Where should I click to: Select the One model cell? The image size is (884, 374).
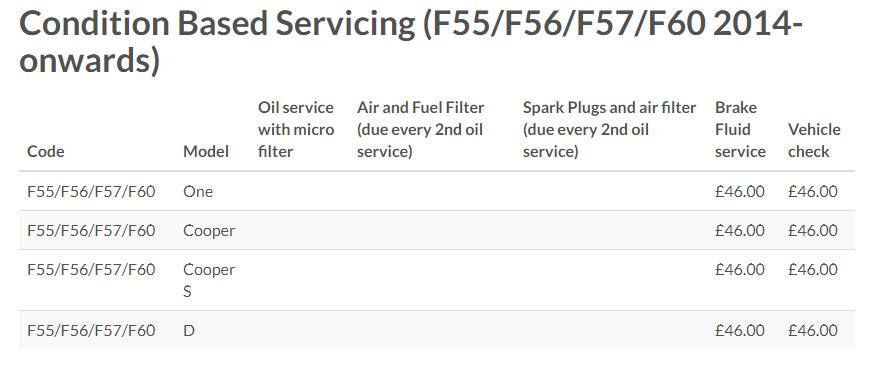(198, 192)
